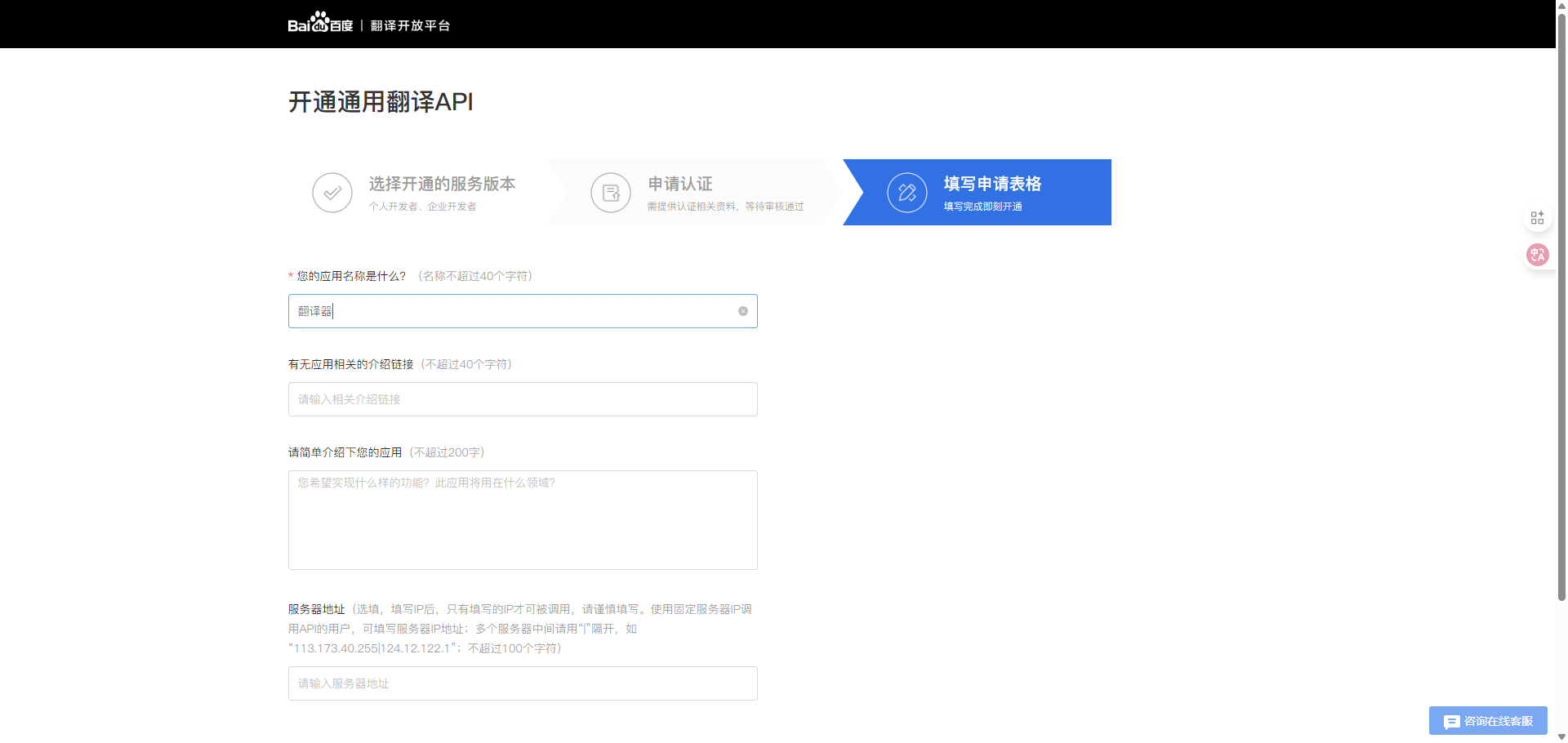The width and height of the screenshot is (1568, 743).
Task: Click the checkmark icon for step one
Action: [x=332, y=193]
